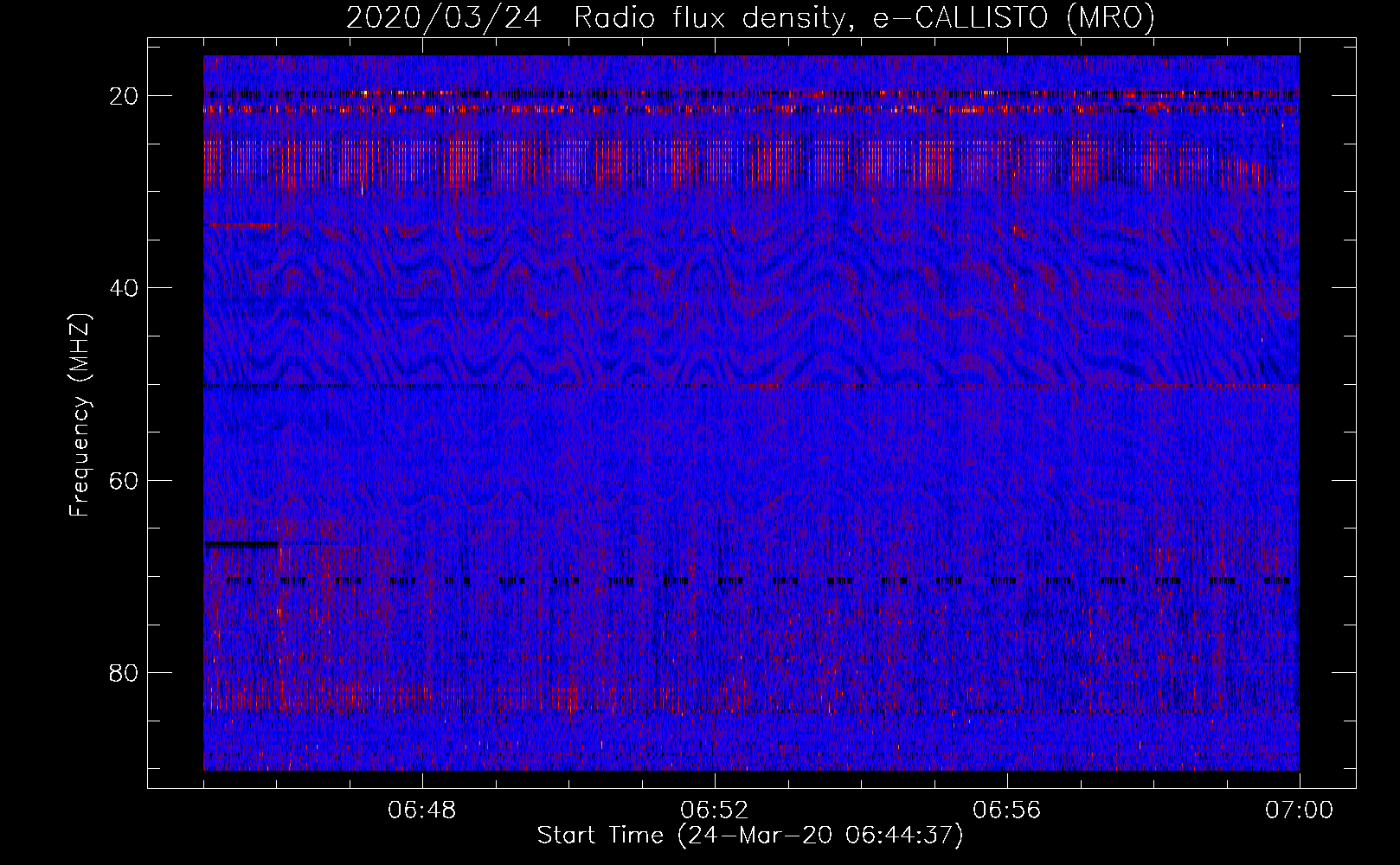This screenshot has width=1400, height=865.
Task: Click the 06:52 time tick label
Action: [714, 811]
